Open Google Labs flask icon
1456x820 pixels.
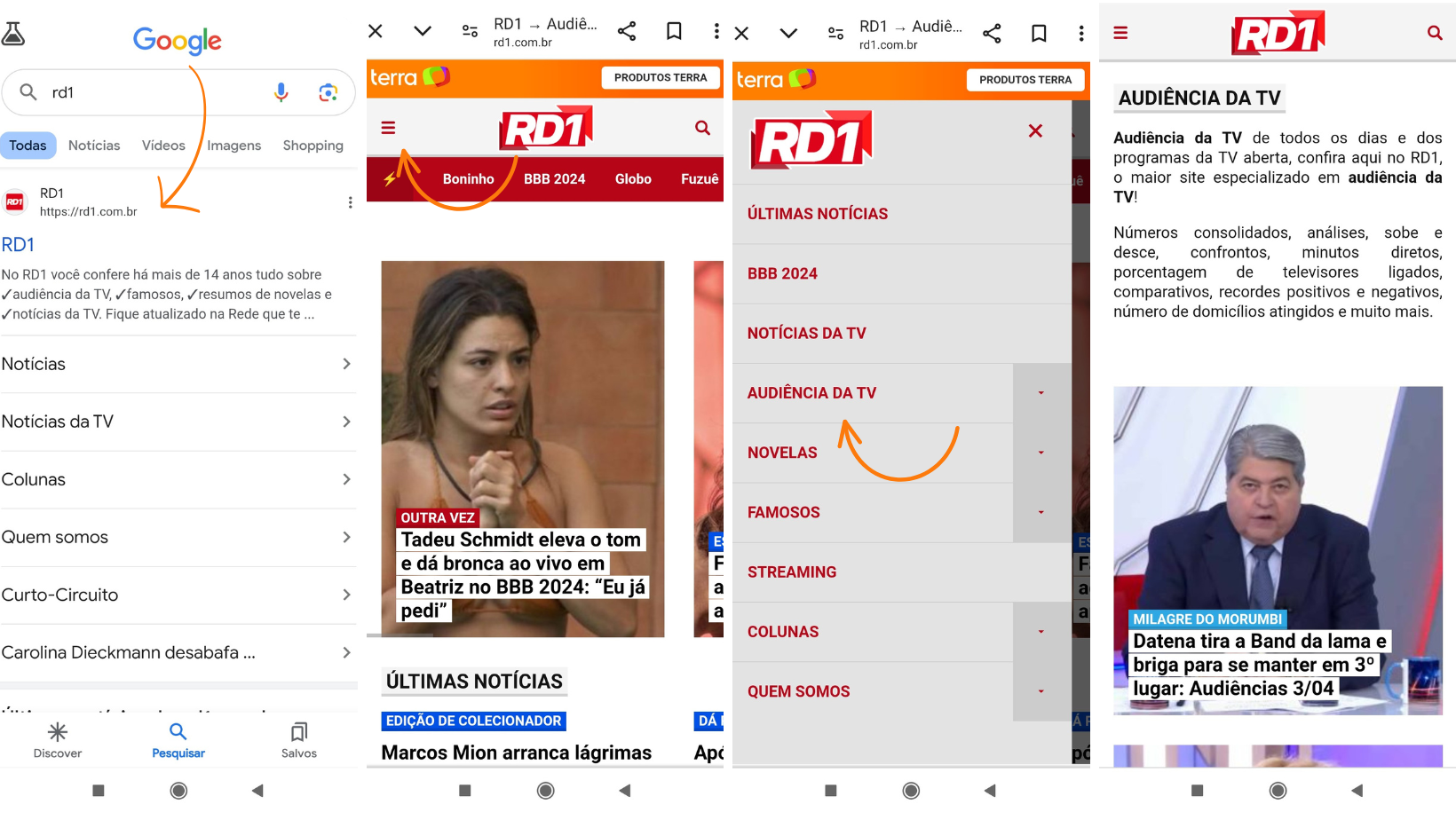(x=13, y=34)
